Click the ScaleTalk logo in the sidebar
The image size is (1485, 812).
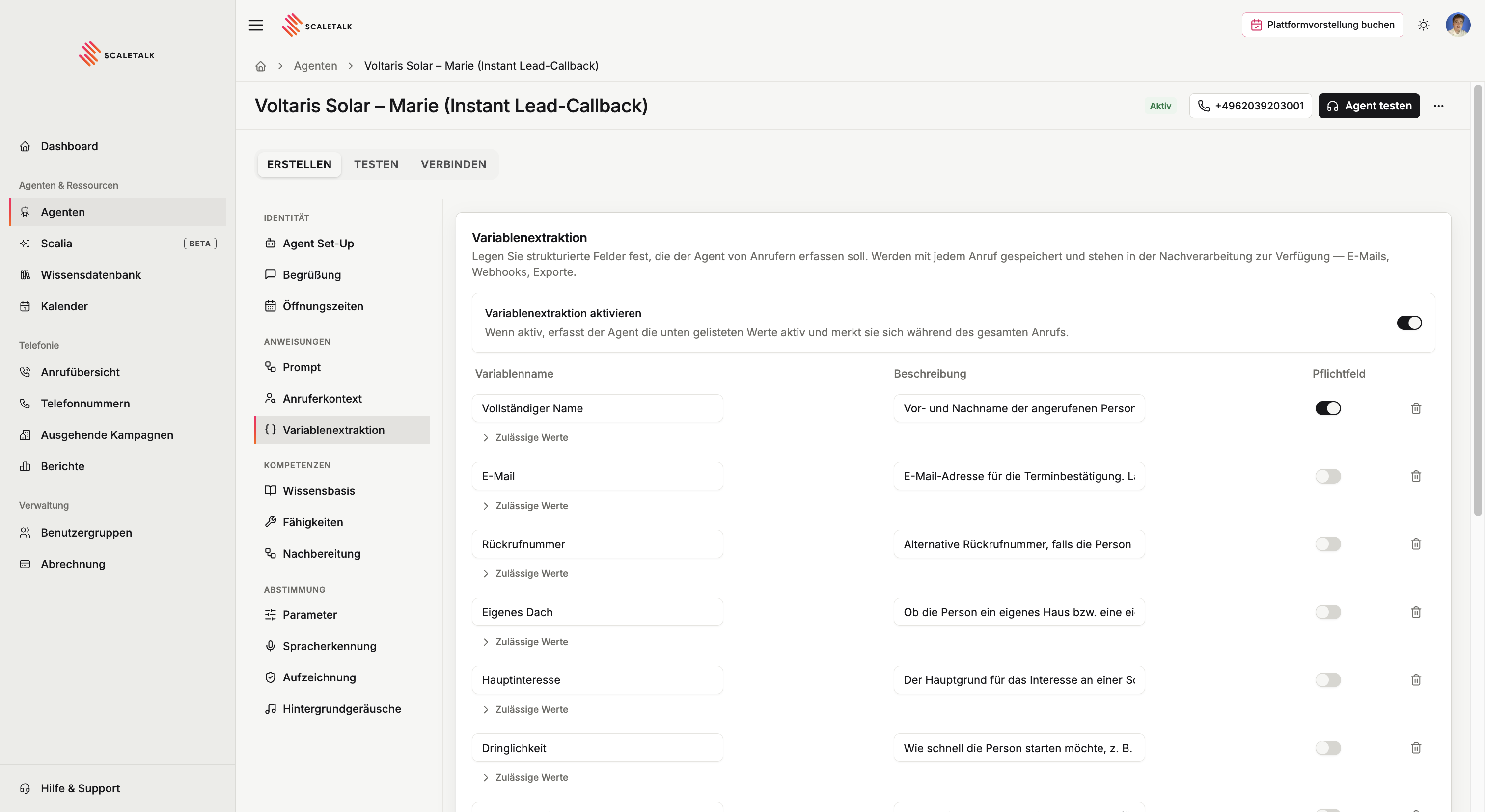117,54
